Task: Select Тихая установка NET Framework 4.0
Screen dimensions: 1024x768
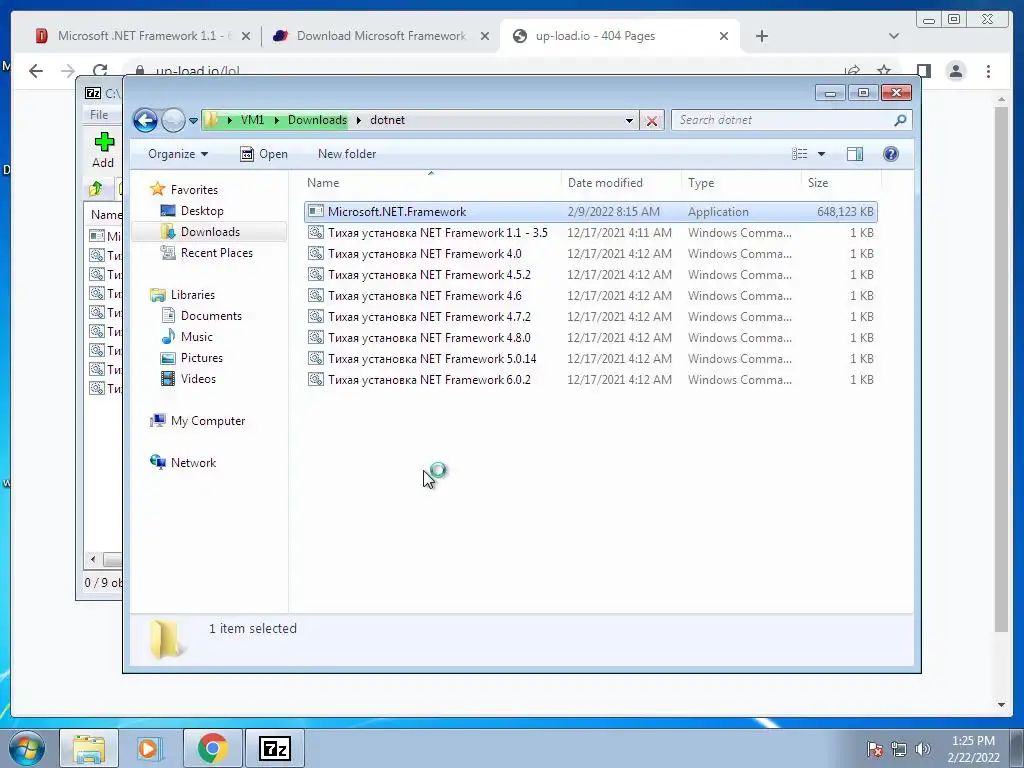Action: (x=591, y=253)
